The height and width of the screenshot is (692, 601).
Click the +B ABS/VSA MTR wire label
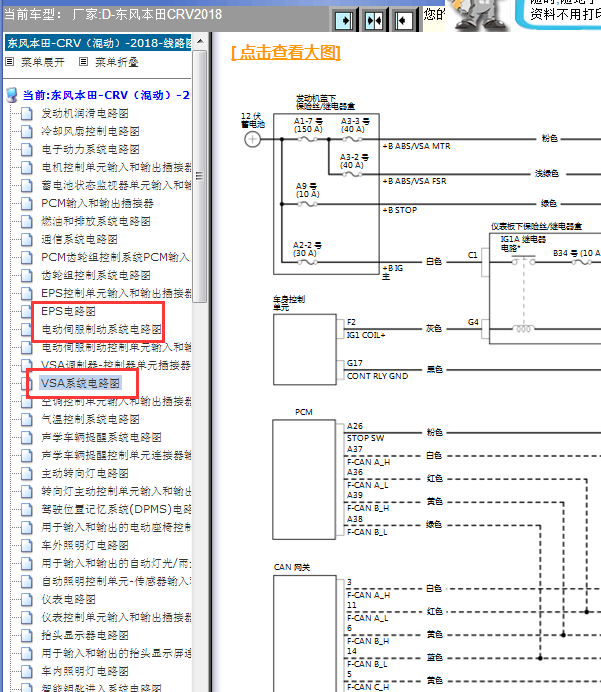[416, 146]
